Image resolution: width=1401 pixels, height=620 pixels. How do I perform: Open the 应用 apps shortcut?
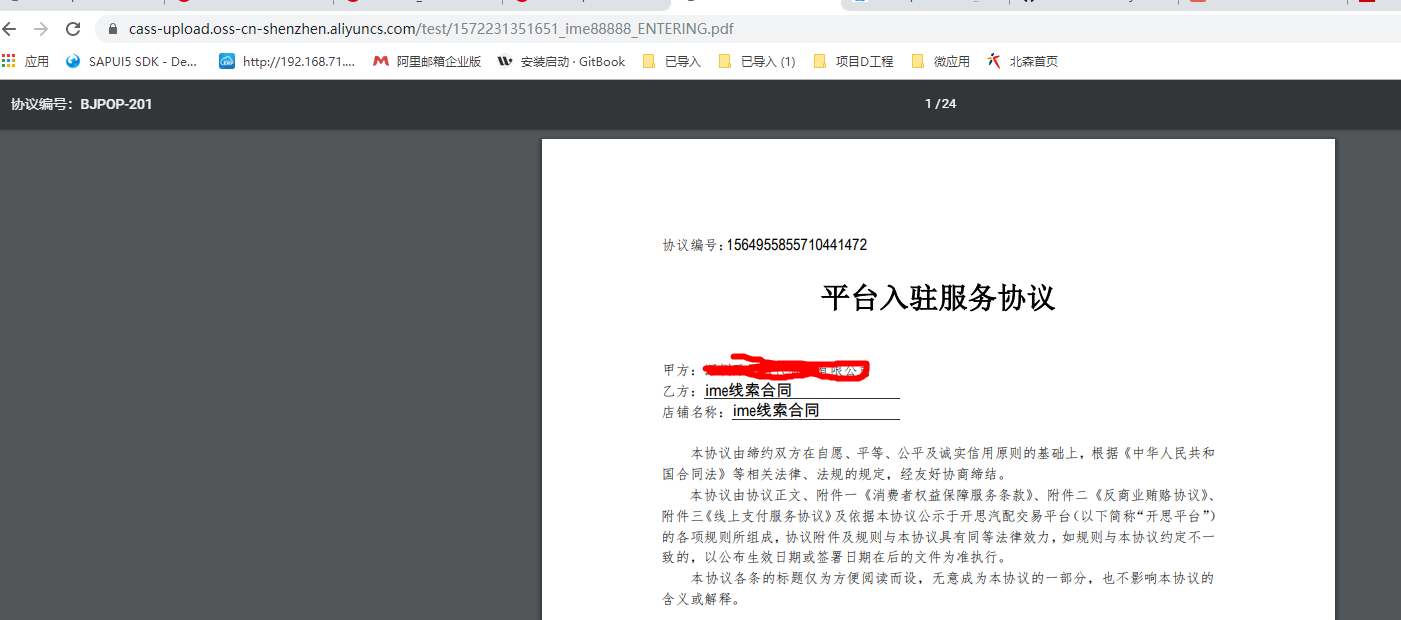(x=26, y=61)
